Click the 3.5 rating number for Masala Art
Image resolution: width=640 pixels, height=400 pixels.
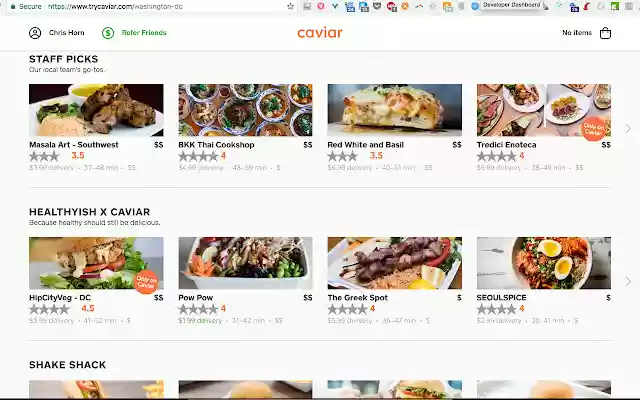(x=78, y=156)
